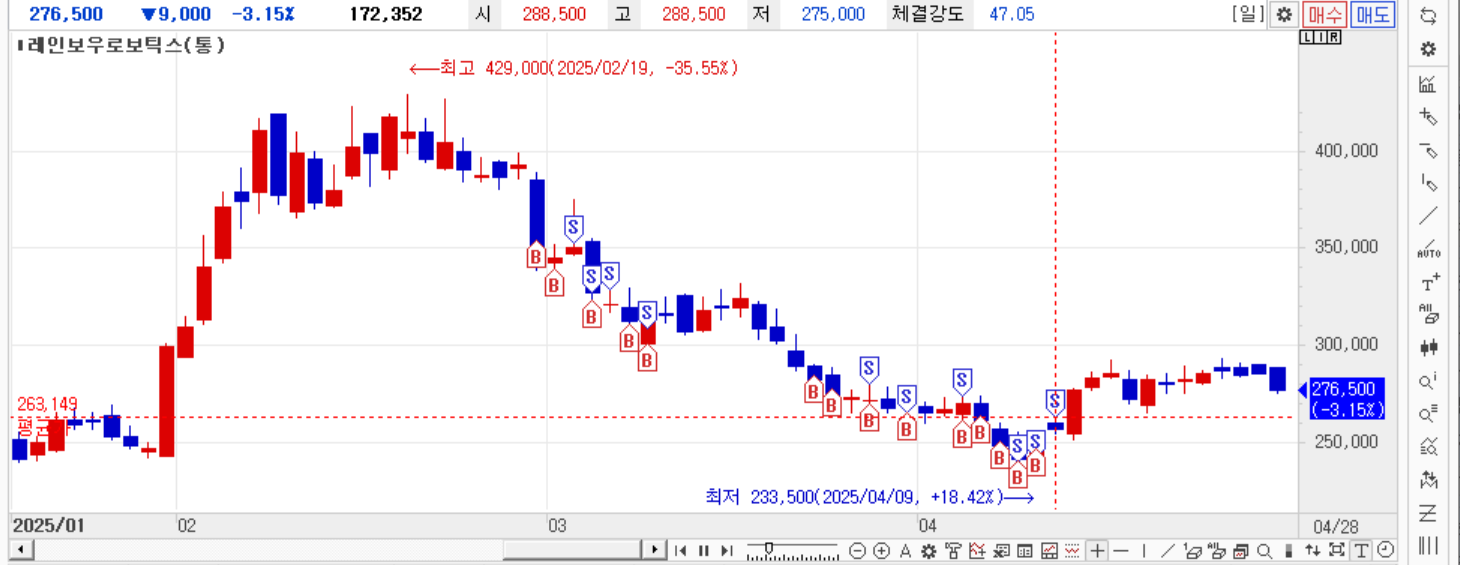Click the skip-to-end playback button
The height and width of the screenshot is (565, 1460).
click(x=726, y=550)
